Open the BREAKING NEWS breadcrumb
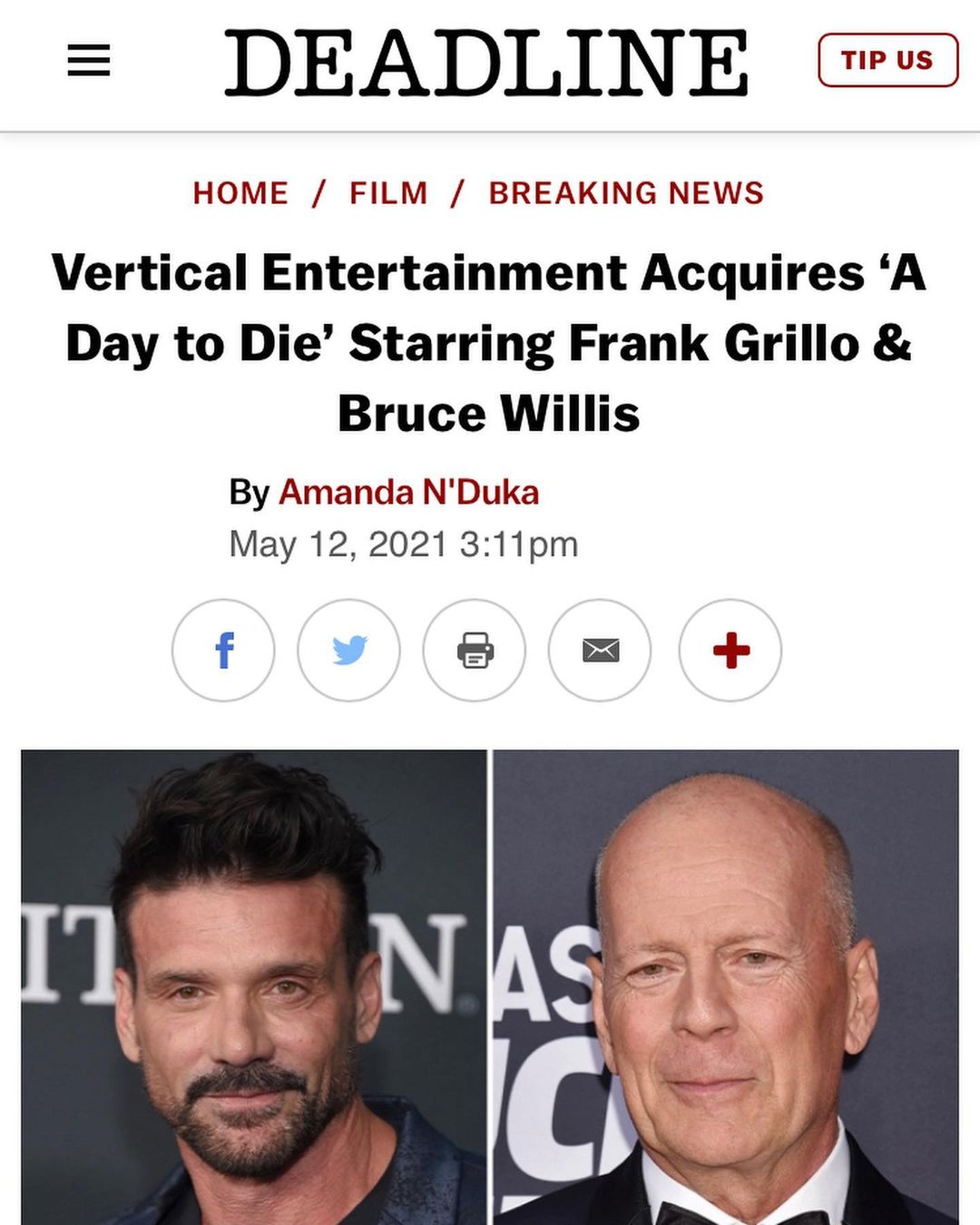This screenshot has width=980, height=1225. pos(626,193)
